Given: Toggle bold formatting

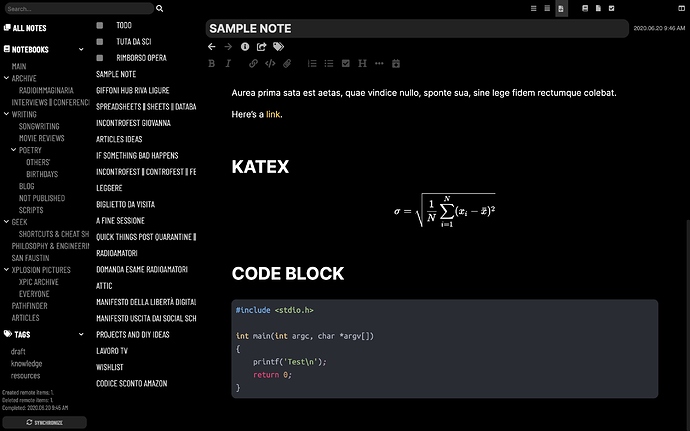Looking at the screenshot, I should 212,63.
